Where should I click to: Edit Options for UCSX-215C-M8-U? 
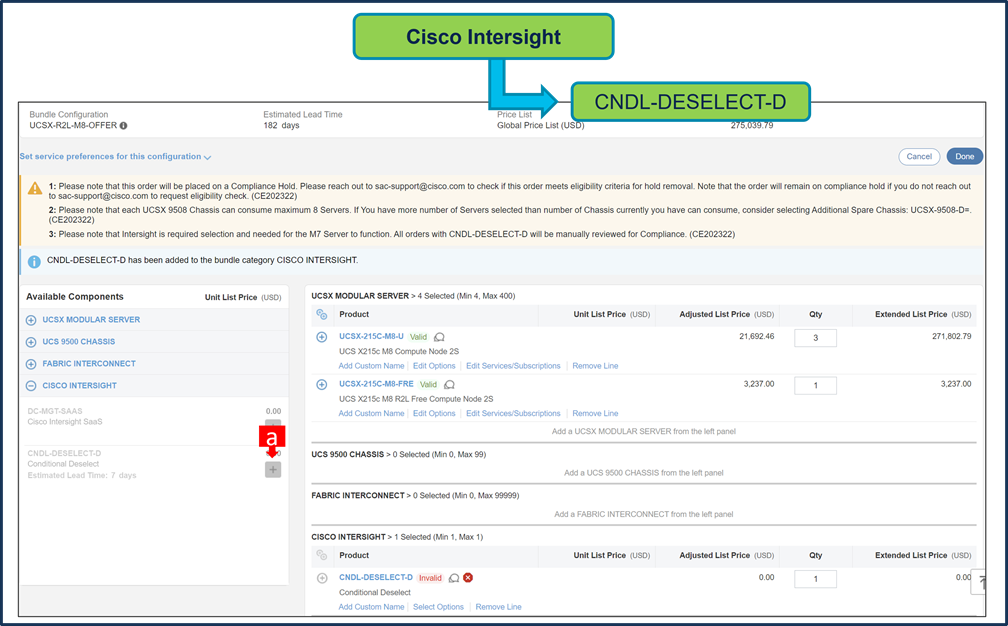pos(434,366)
